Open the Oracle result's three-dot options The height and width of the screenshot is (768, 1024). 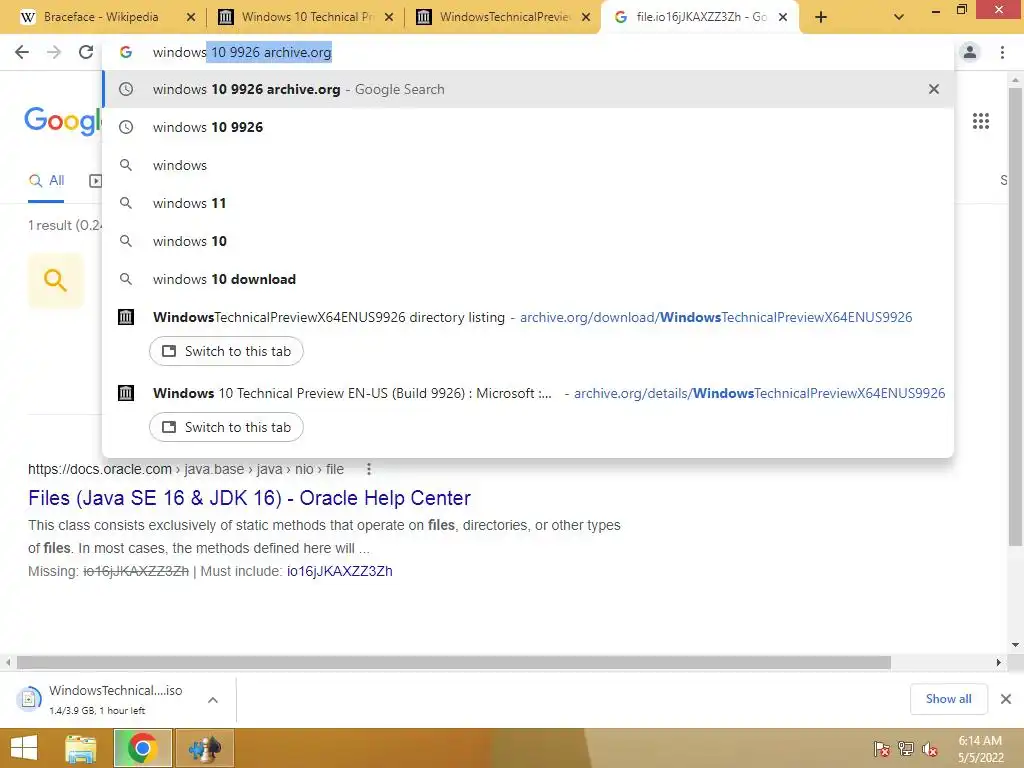[x=369, y=469]
